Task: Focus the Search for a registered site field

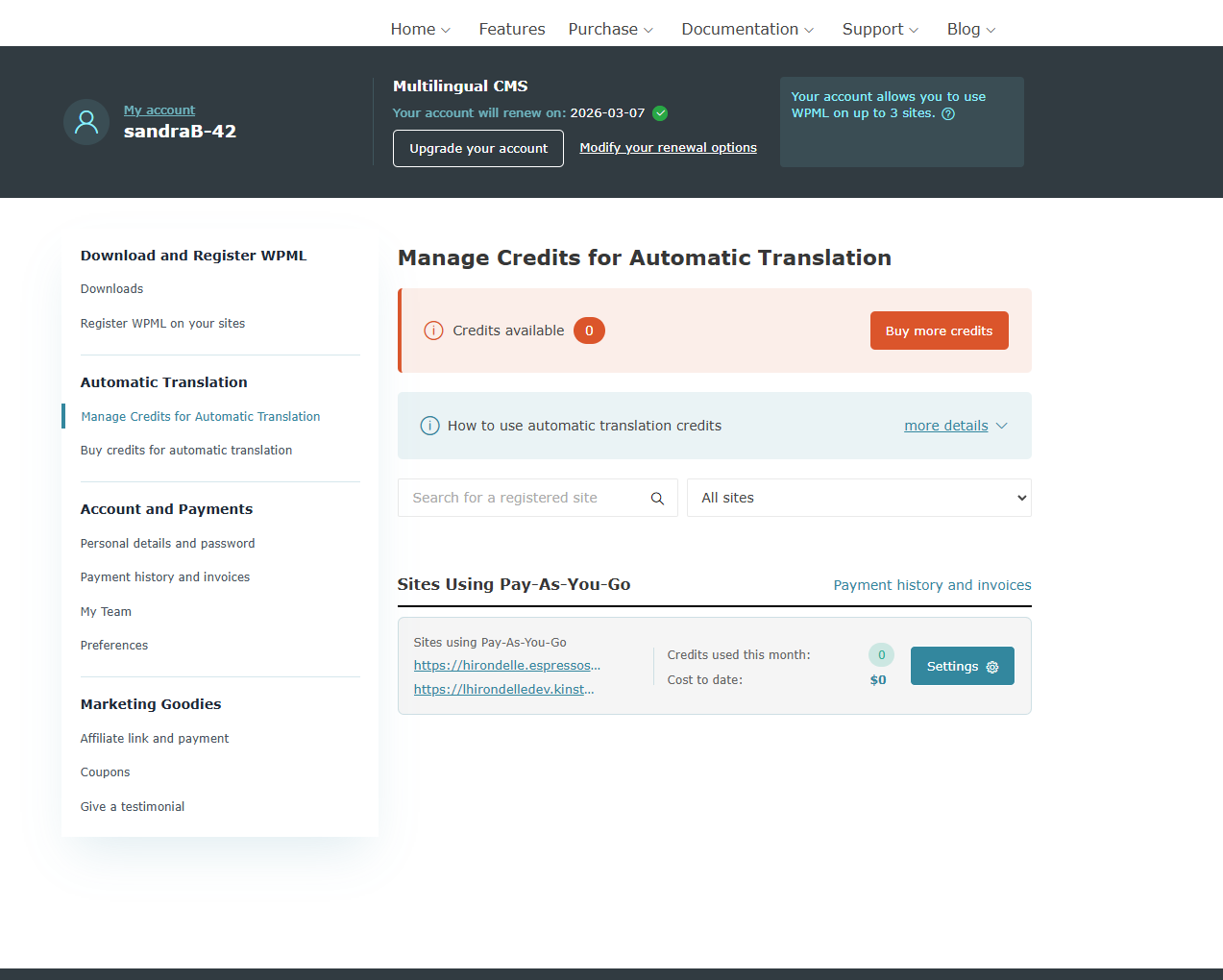Action: pos(538,498)
